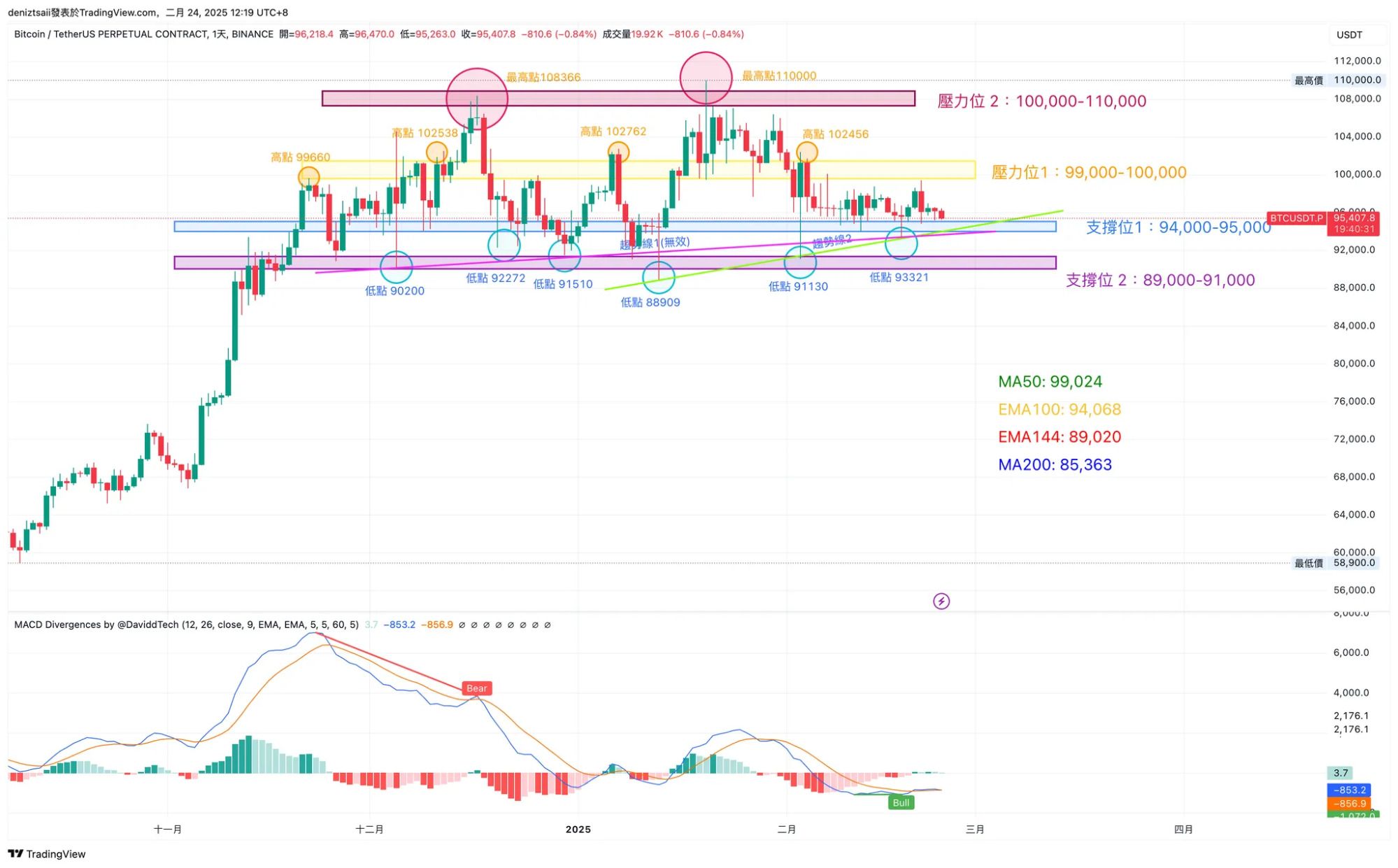
Task: Click the orange circle at 高點 99660
Action: (x=308, y=177)
